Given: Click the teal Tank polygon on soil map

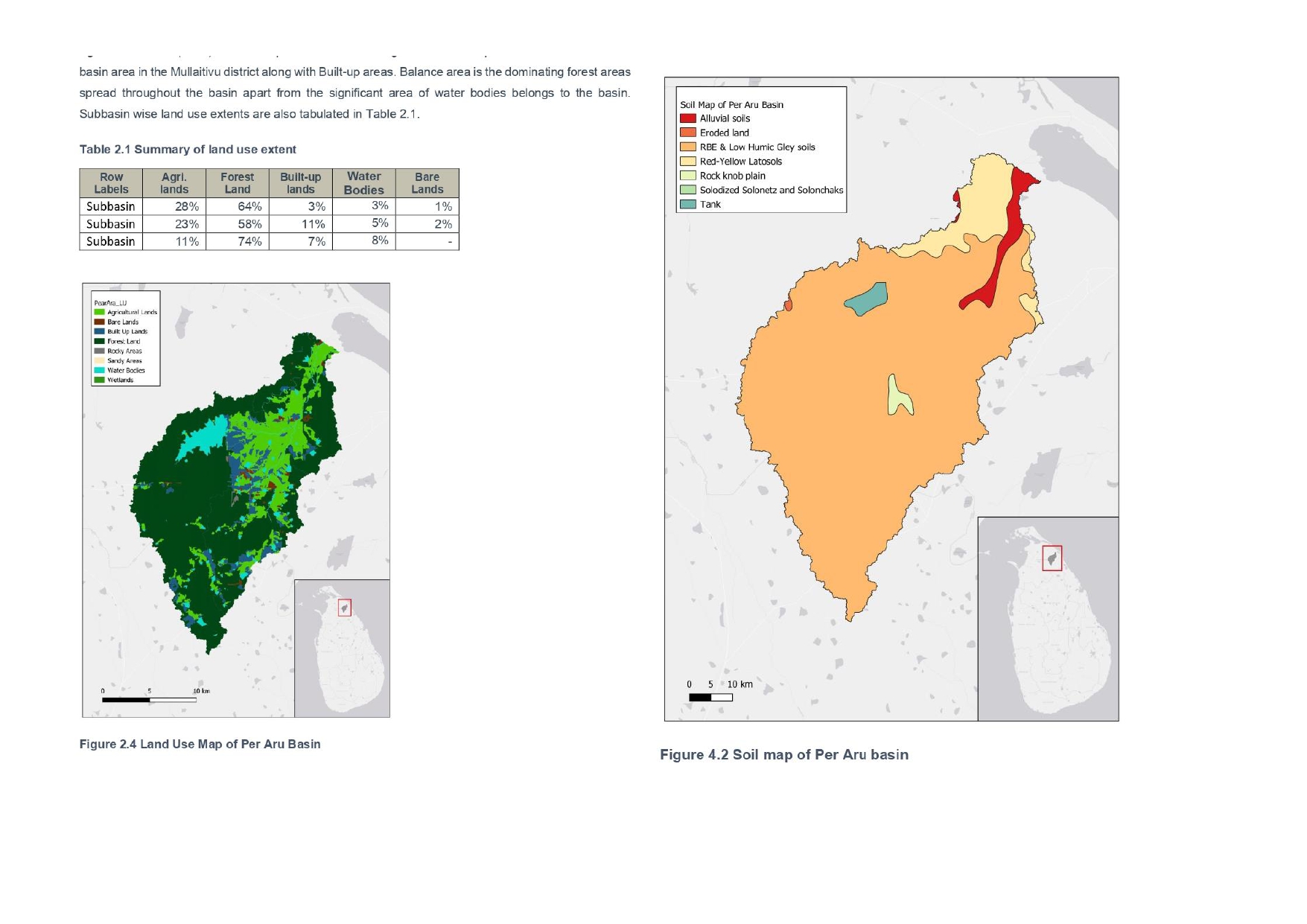Looking at the screenshot, I should [x=867, y=298].
